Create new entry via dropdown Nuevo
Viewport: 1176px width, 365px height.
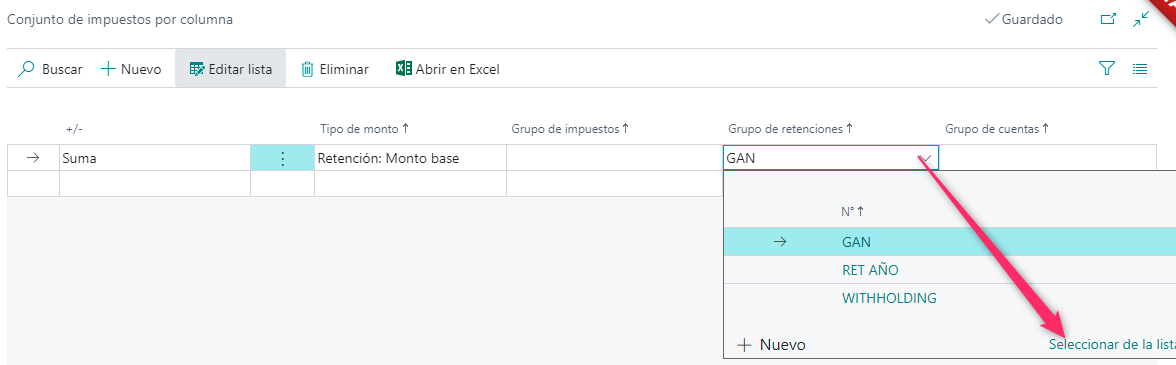(772, 345)
